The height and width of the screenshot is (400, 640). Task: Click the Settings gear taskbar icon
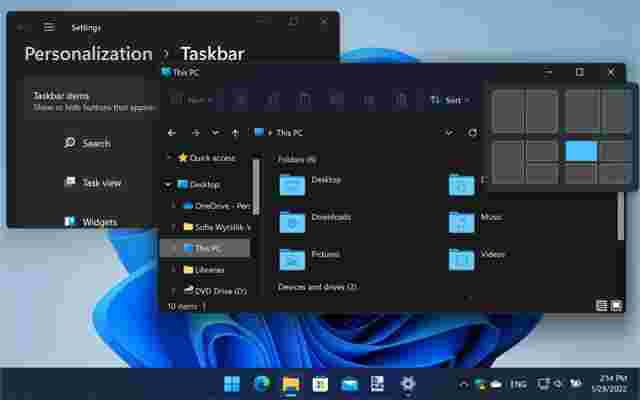[407, 384]
